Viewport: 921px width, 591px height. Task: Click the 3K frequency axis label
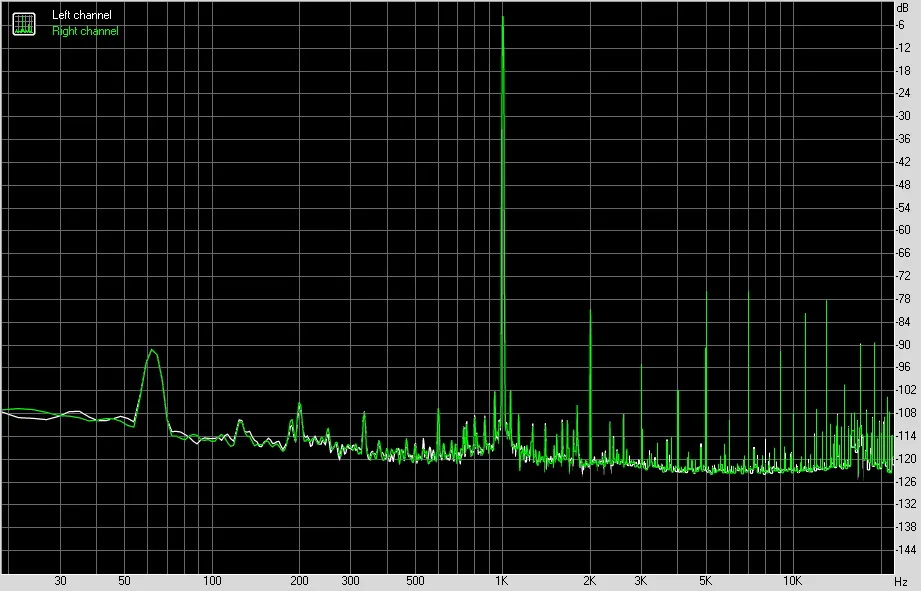point(640,581)
